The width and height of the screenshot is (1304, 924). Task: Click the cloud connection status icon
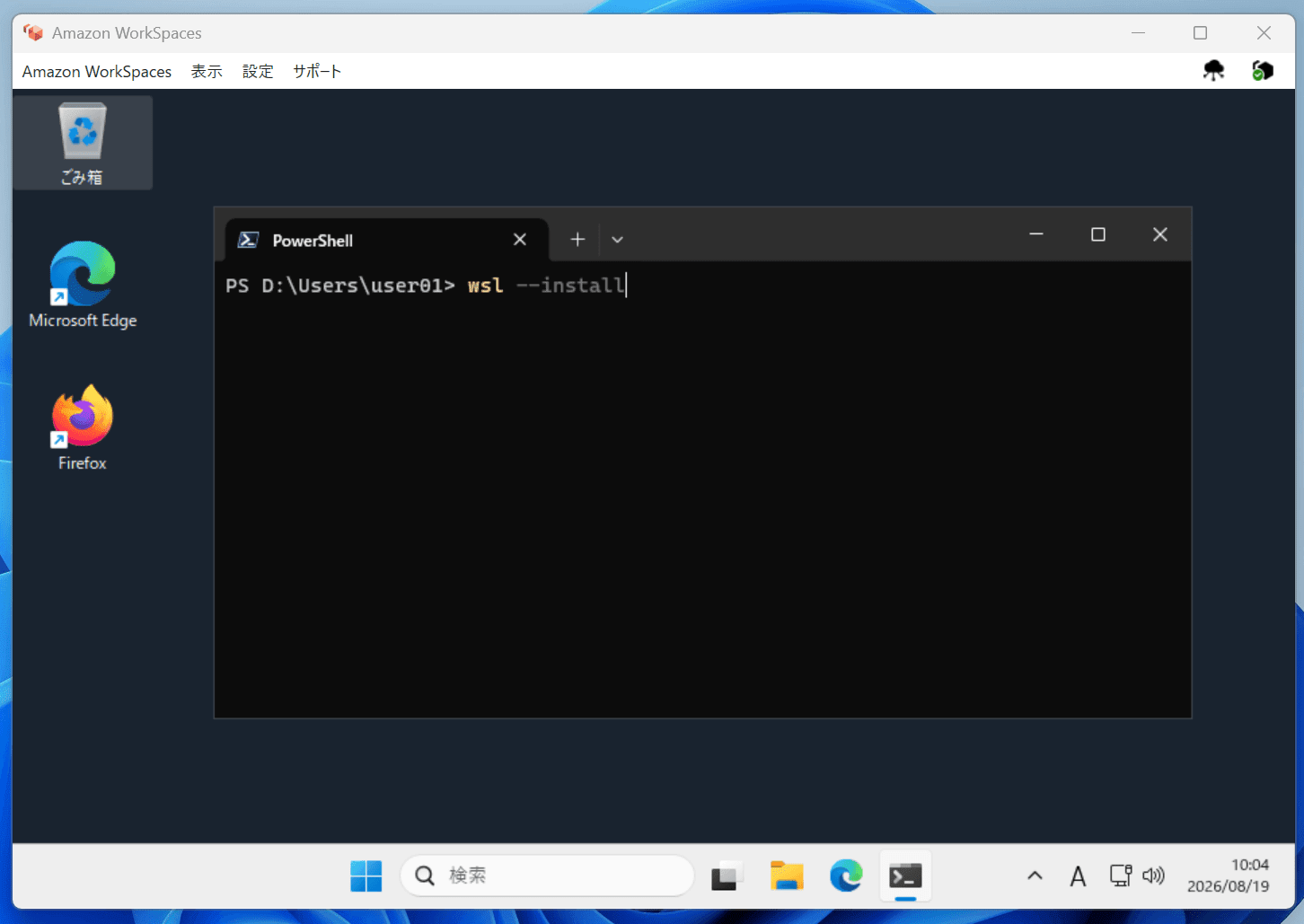pos(1214,70)
